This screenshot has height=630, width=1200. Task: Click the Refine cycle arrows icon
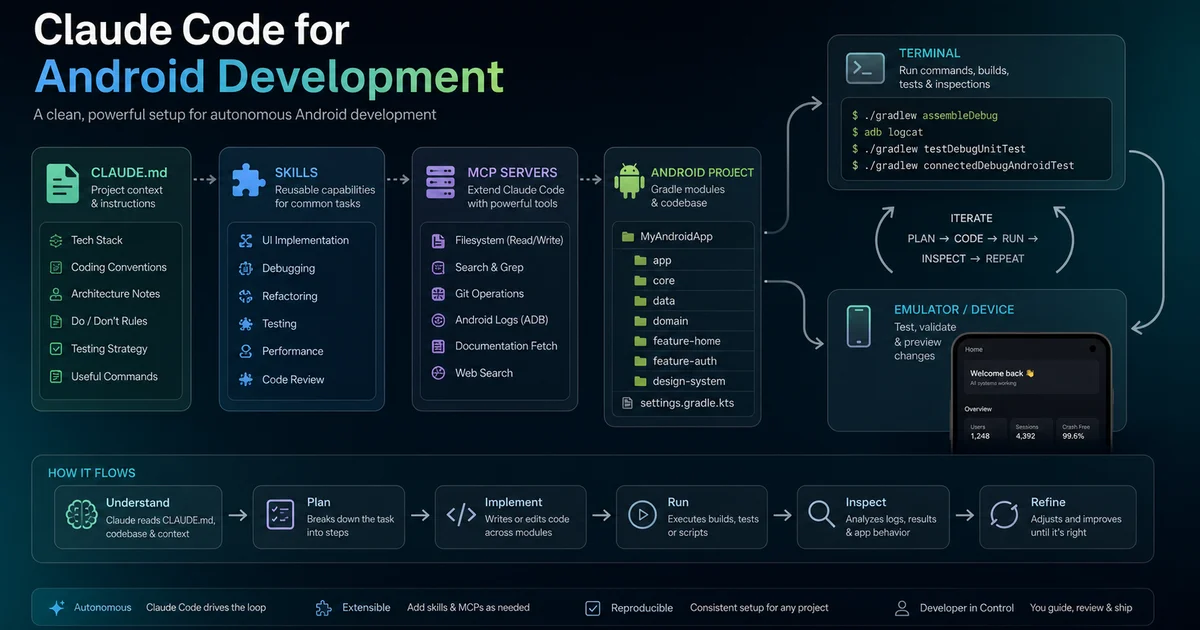[1004, 515]
